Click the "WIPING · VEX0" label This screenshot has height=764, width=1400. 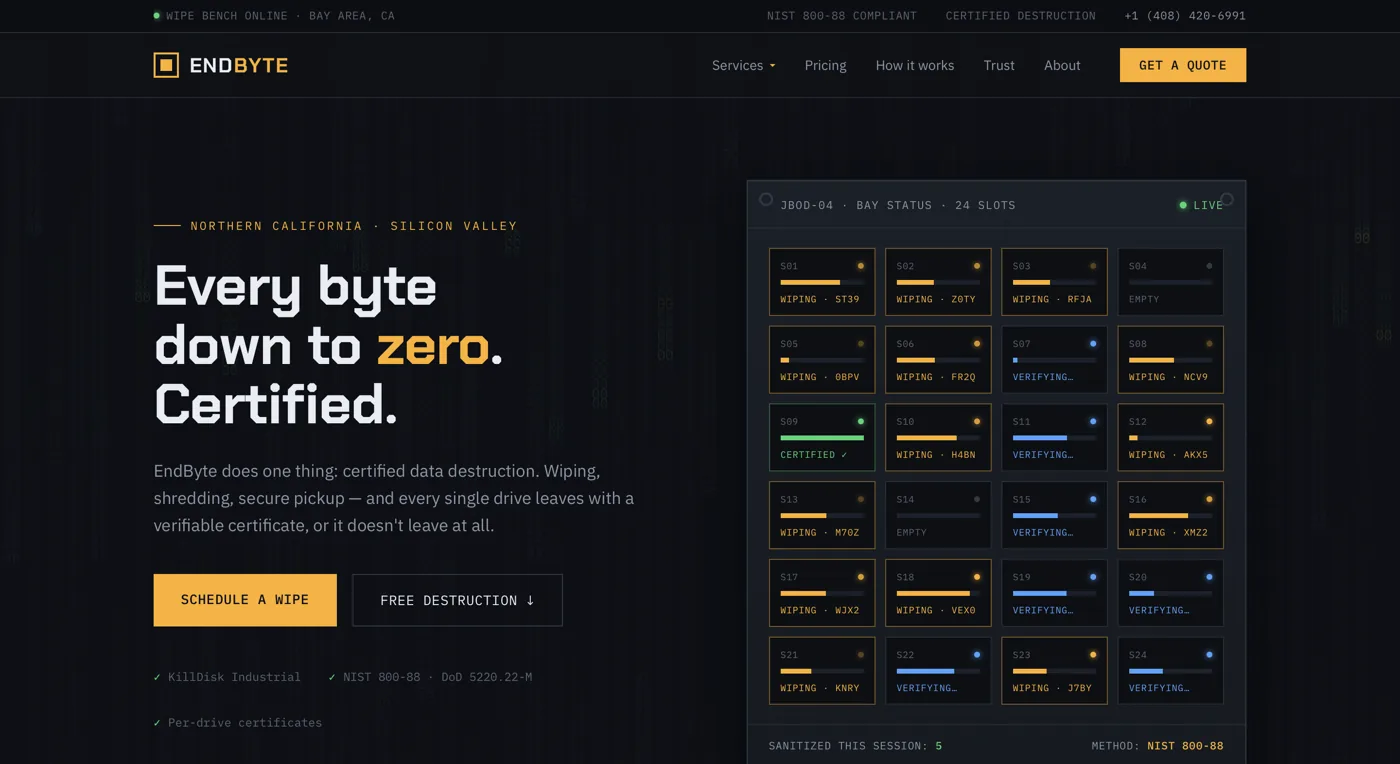pyautogui.click(x=936, y=610)
